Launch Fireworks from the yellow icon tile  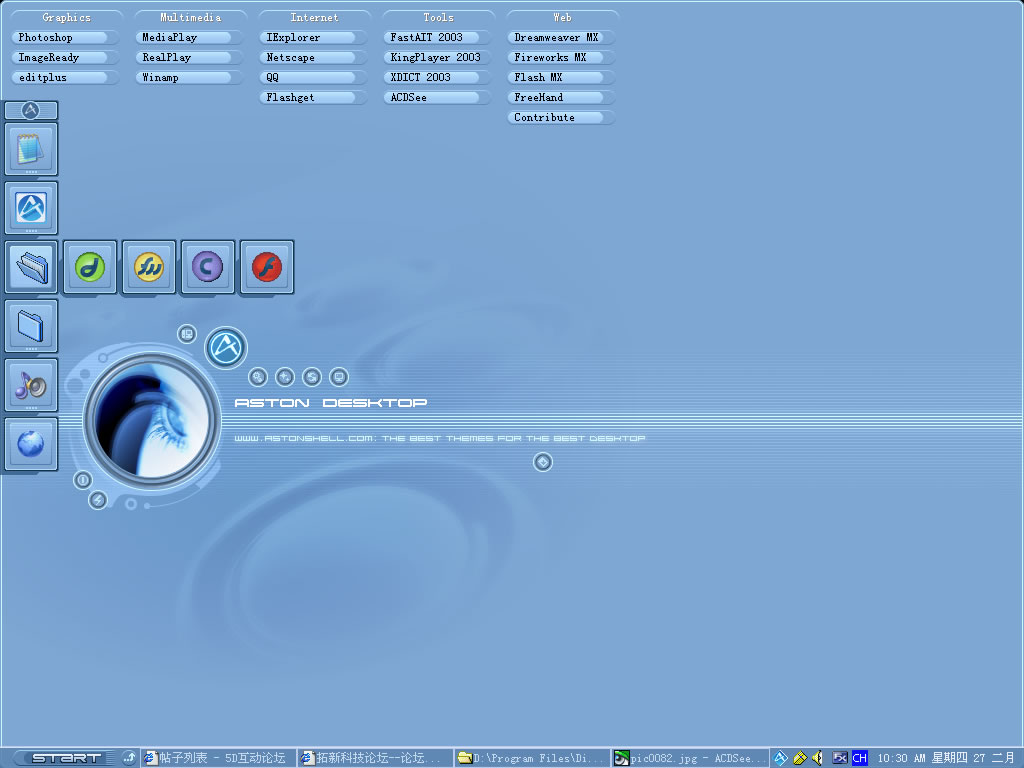click(x=149, y=266)
